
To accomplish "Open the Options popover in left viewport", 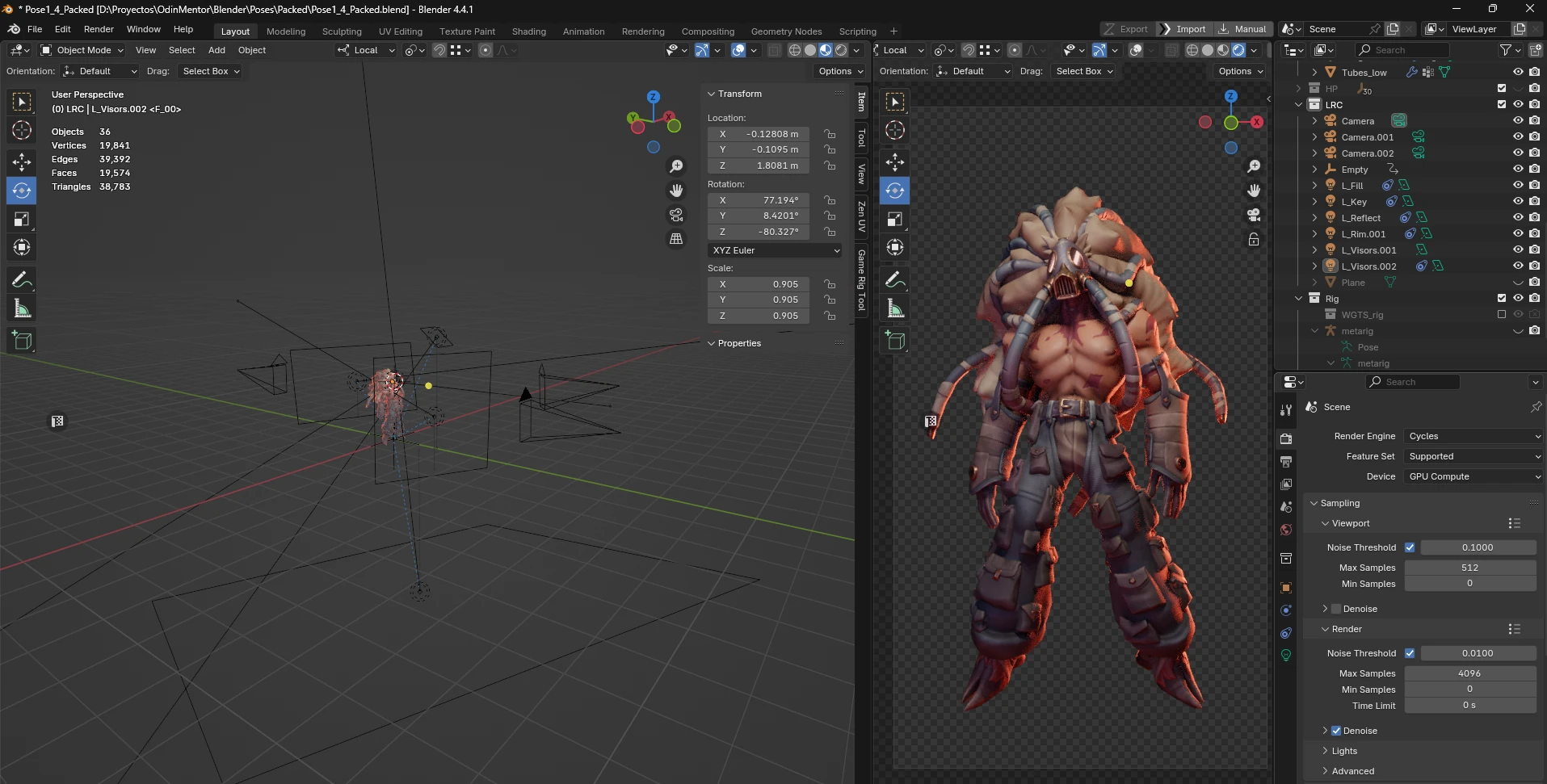I will pos(841,71).
